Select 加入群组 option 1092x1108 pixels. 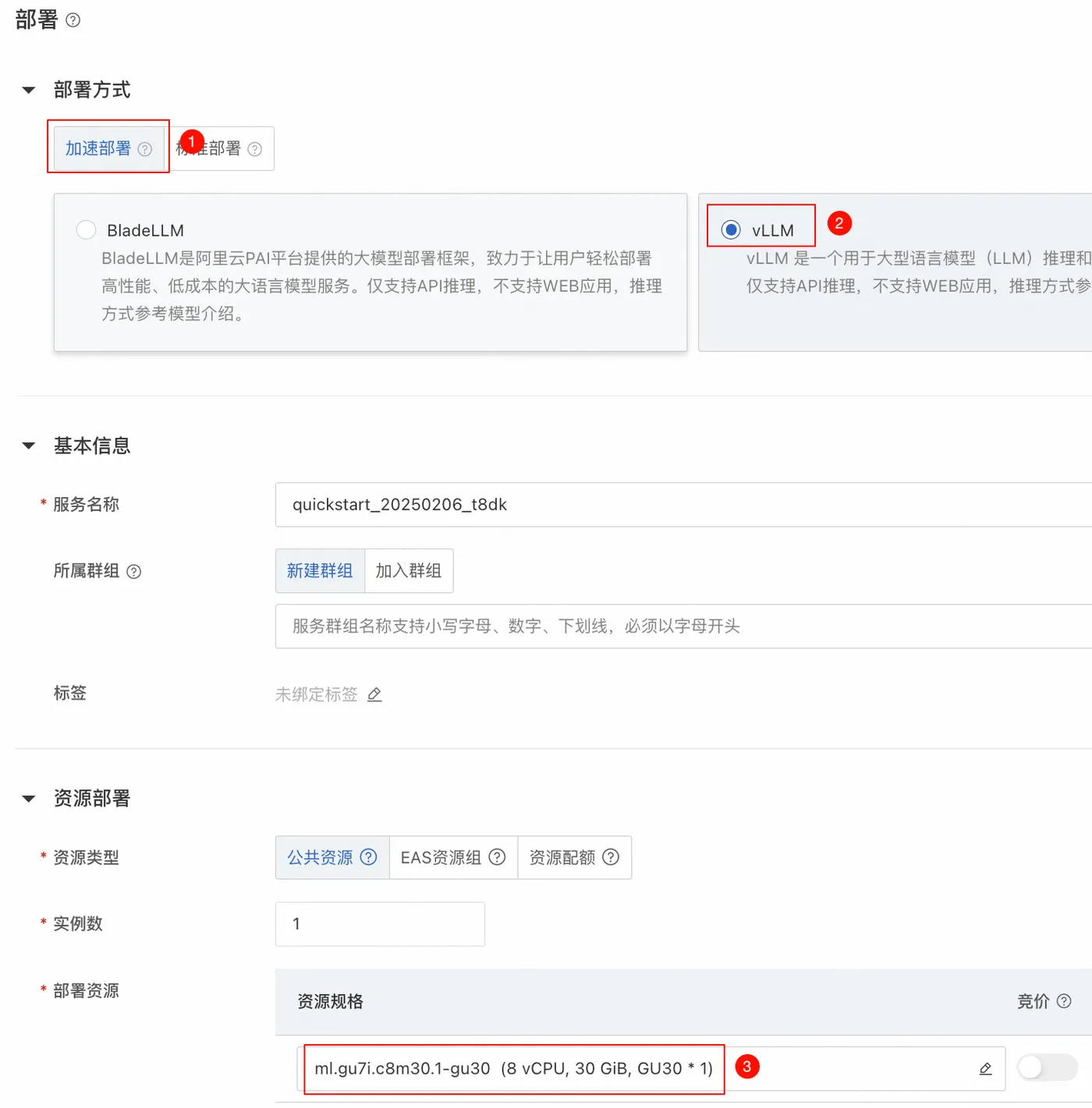[409, 571]
